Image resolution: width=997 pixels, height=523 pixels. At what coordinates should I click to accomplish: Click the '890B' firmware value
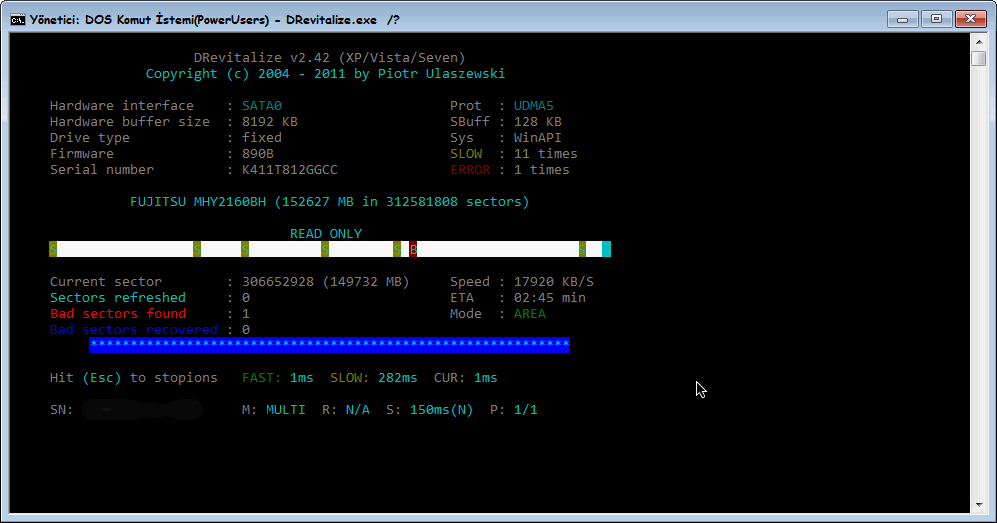258,154
